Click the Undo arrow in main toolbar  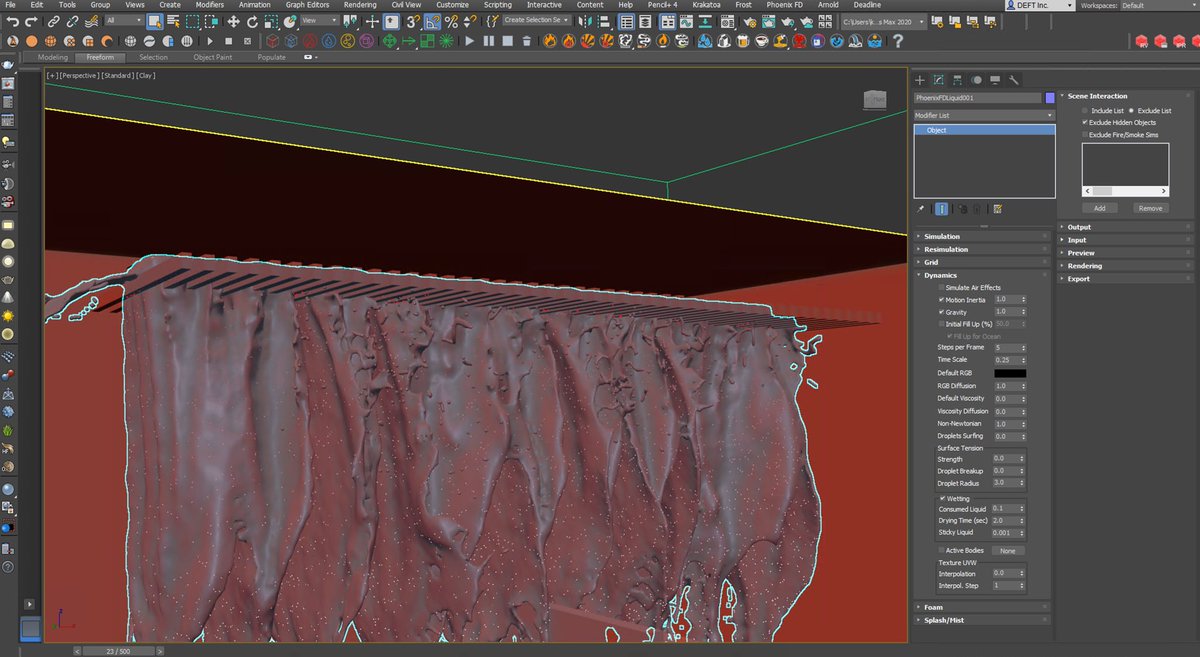pos(13,21)
